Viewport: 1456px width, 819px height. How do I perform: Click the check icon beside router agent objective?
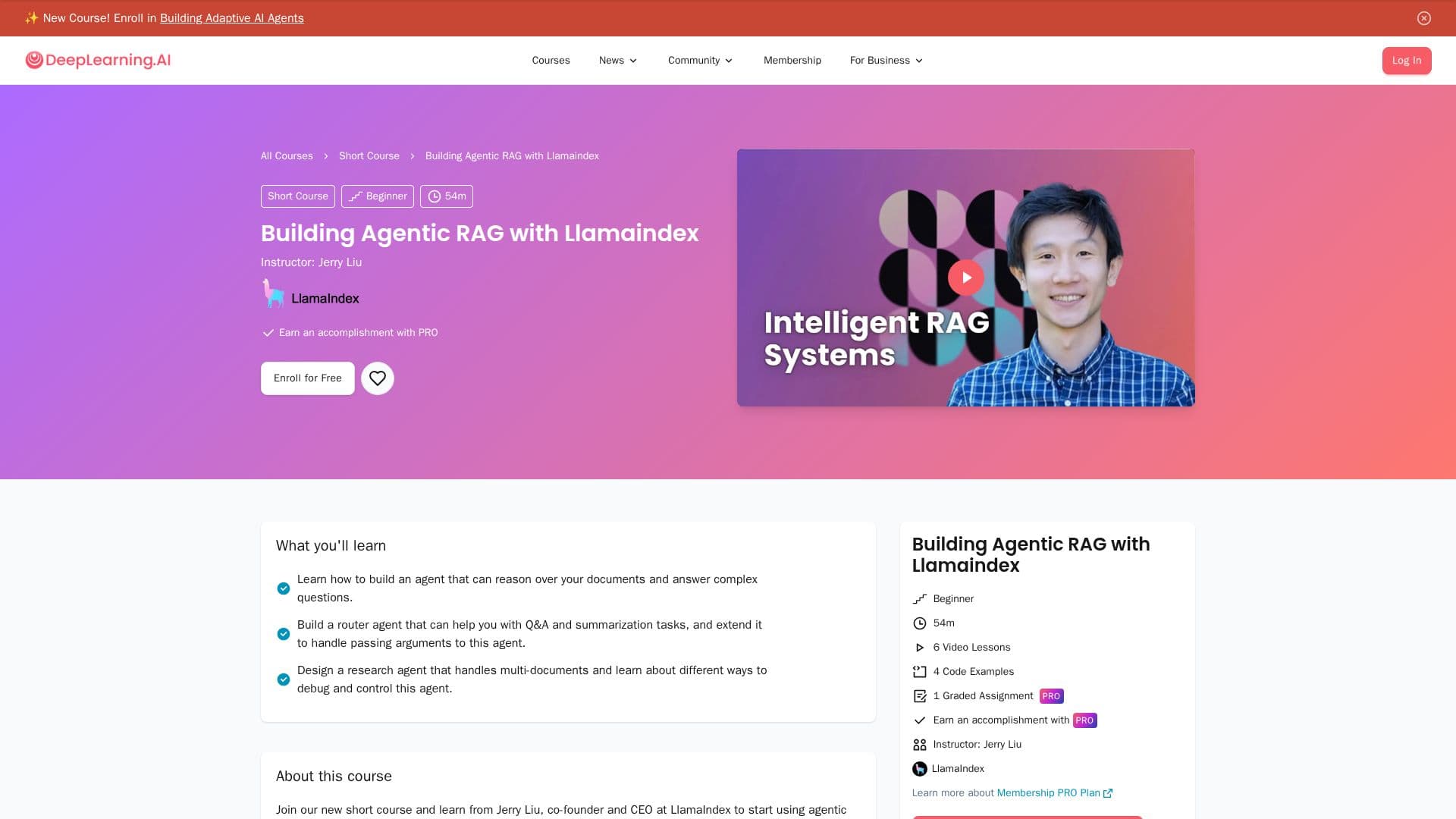point(284,634)
